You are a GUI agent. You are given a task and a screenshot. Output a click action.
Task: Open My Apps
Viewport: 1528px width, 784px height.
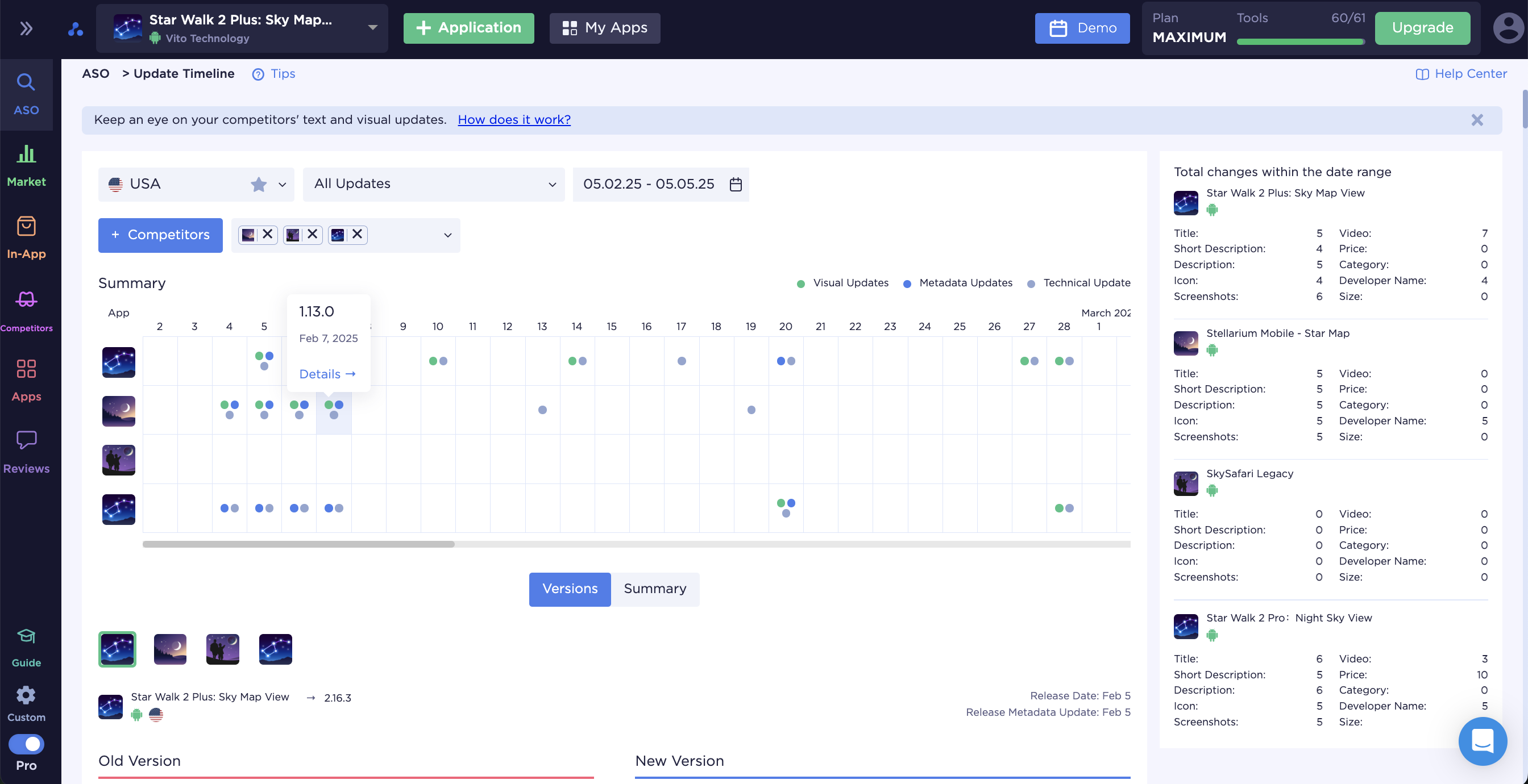(x=604, y=28)
